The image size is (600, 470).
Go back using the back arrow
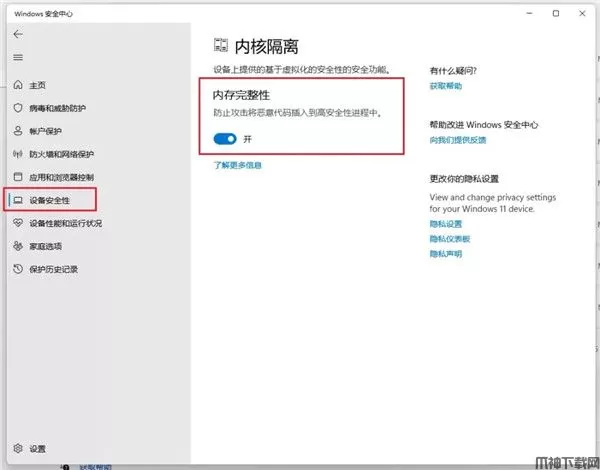click(18, 34)
